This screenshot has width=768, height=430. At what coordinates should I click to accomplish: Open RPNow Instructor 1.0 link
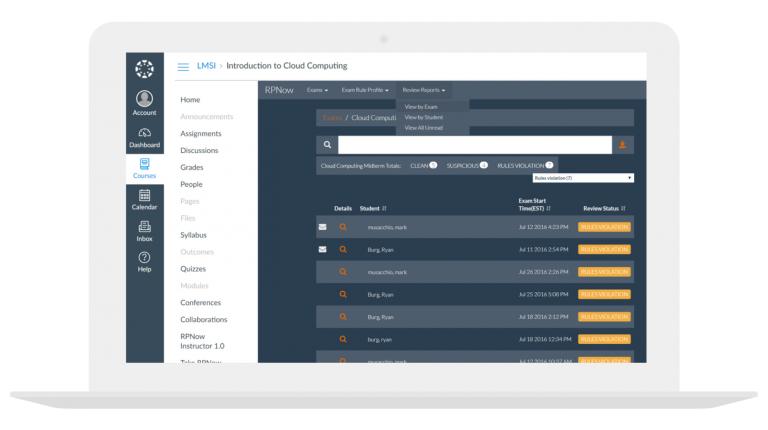pos(202,341)
